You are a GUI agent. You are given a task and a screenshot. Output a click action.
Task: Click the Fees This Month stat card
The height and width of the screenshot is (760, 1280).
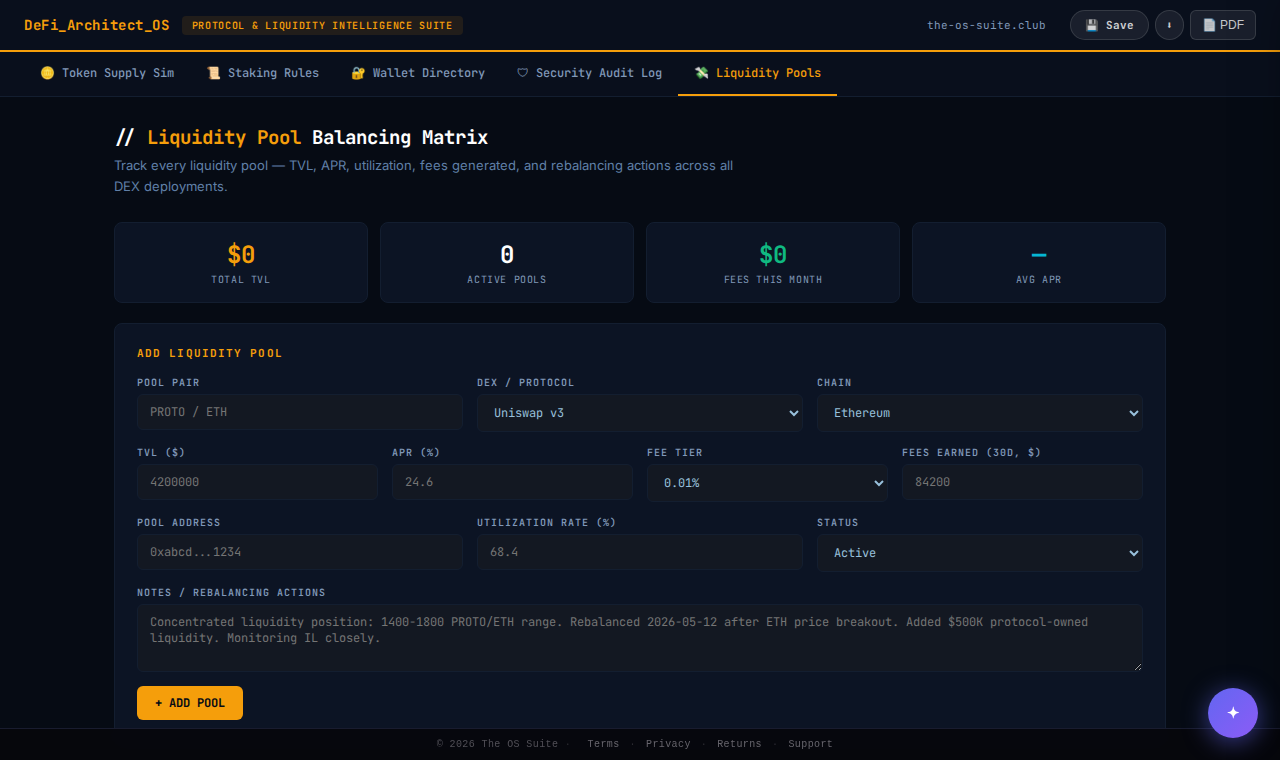click(773, 262)
